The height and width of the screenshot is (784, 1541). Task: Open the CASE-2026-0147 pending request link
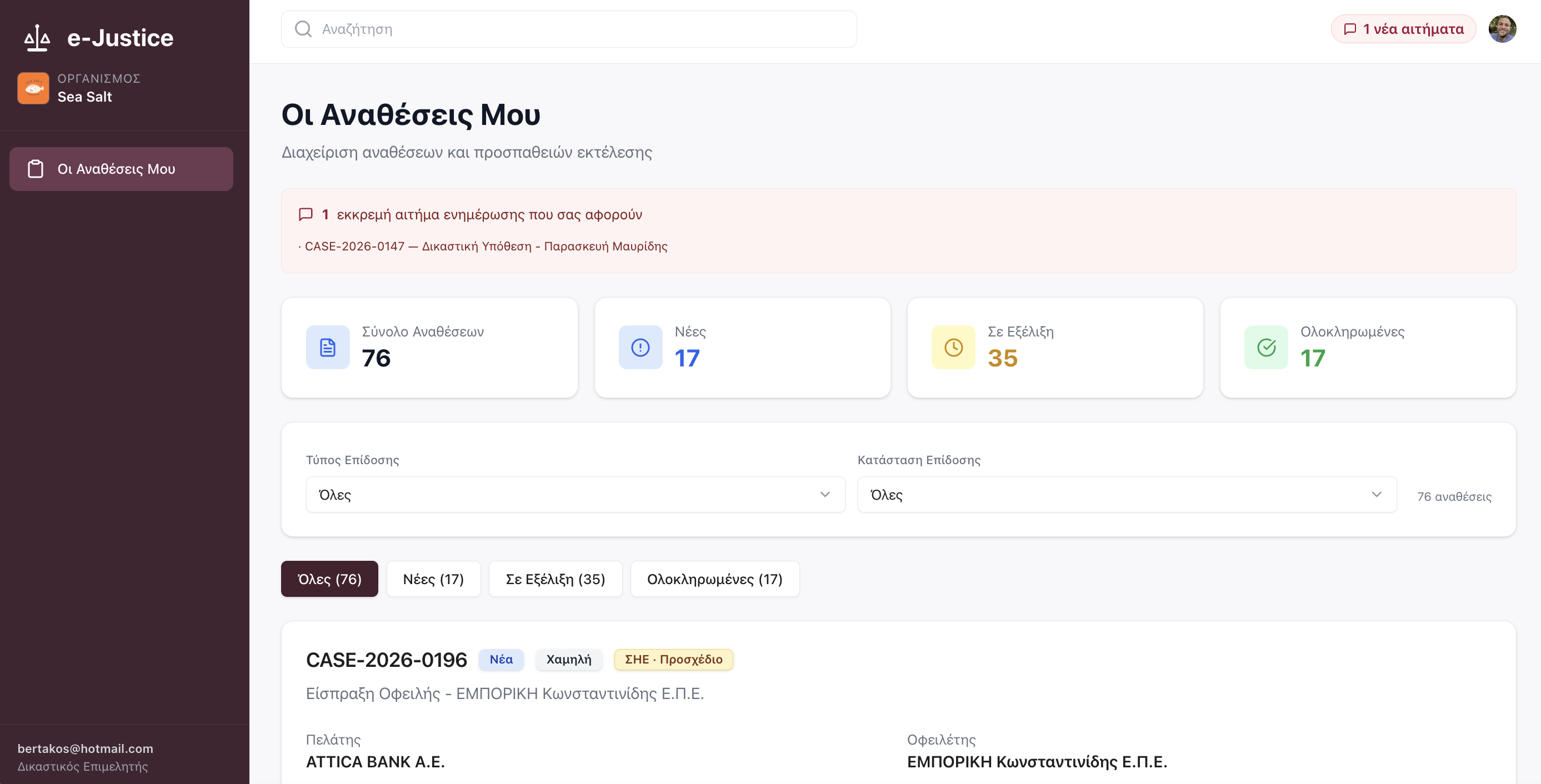click(x=486, y=247)
